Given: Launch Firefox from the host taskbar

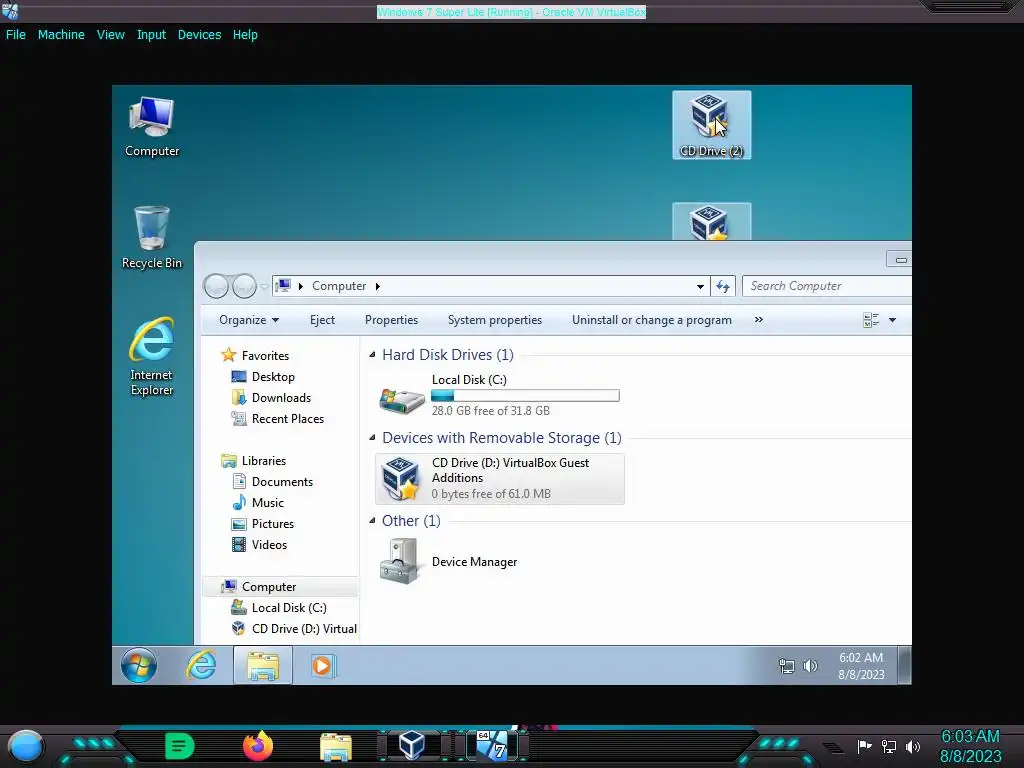Looking at the screenshot, I should 258,745.
